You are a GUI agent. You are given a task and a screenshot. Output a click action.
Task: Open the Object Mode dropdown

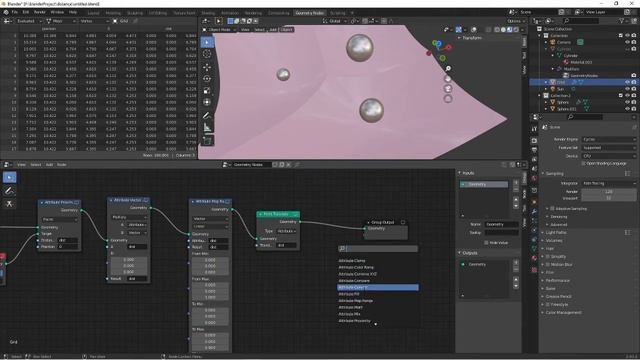(x=220, y=30)
